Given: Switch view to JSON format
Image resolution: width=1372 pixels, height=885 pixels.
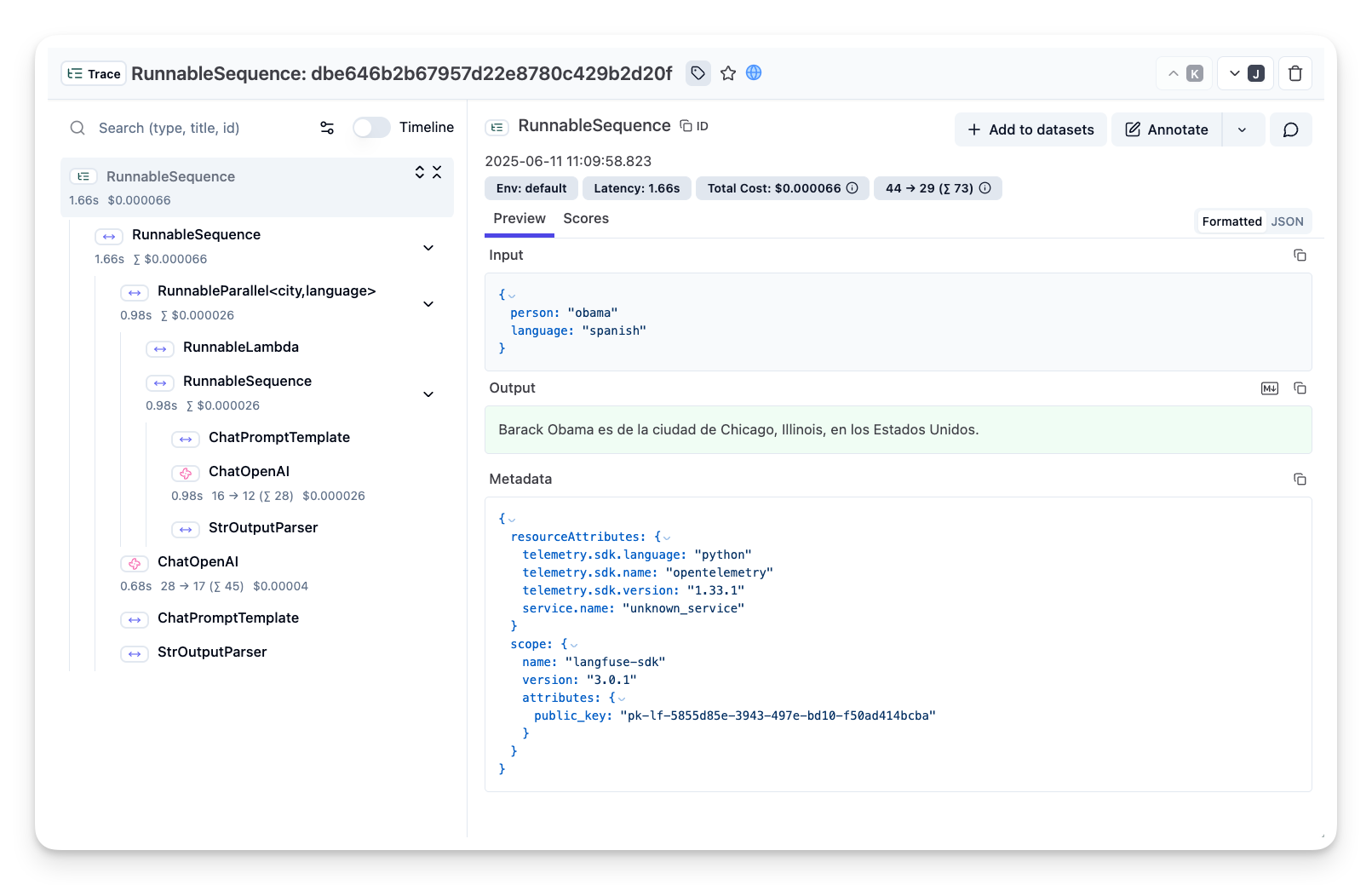Looking at the screenshot, I should pyautogui.click(x=1287, y=221).
